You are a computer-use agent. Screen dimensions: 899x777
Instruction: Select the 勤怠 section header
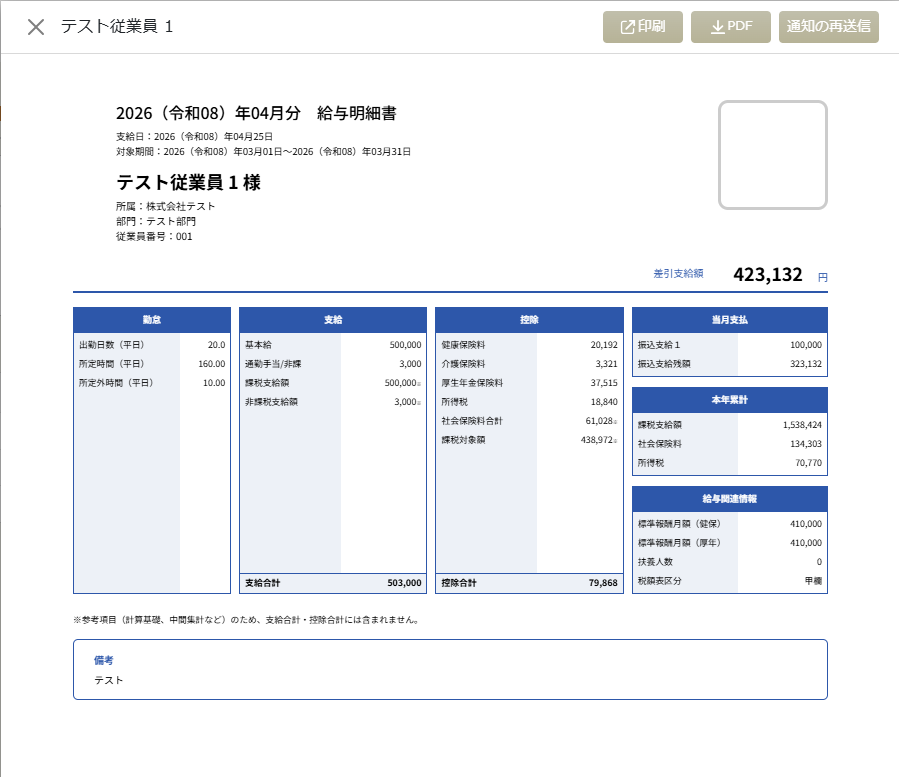(152, 320)
